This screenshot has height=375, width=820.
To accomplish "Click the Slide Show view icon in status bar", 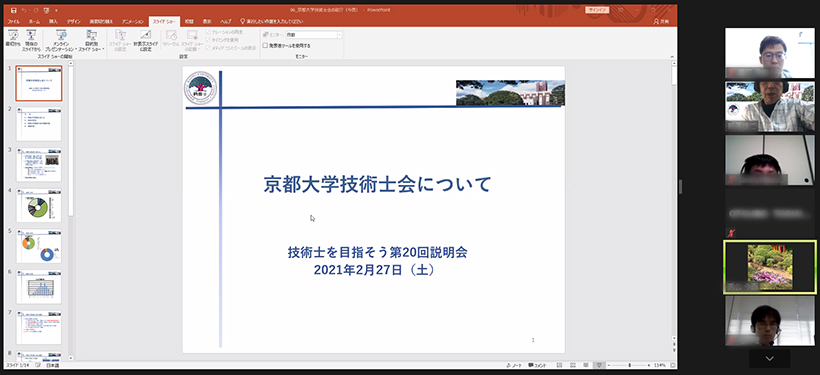I will pos(600,365).
